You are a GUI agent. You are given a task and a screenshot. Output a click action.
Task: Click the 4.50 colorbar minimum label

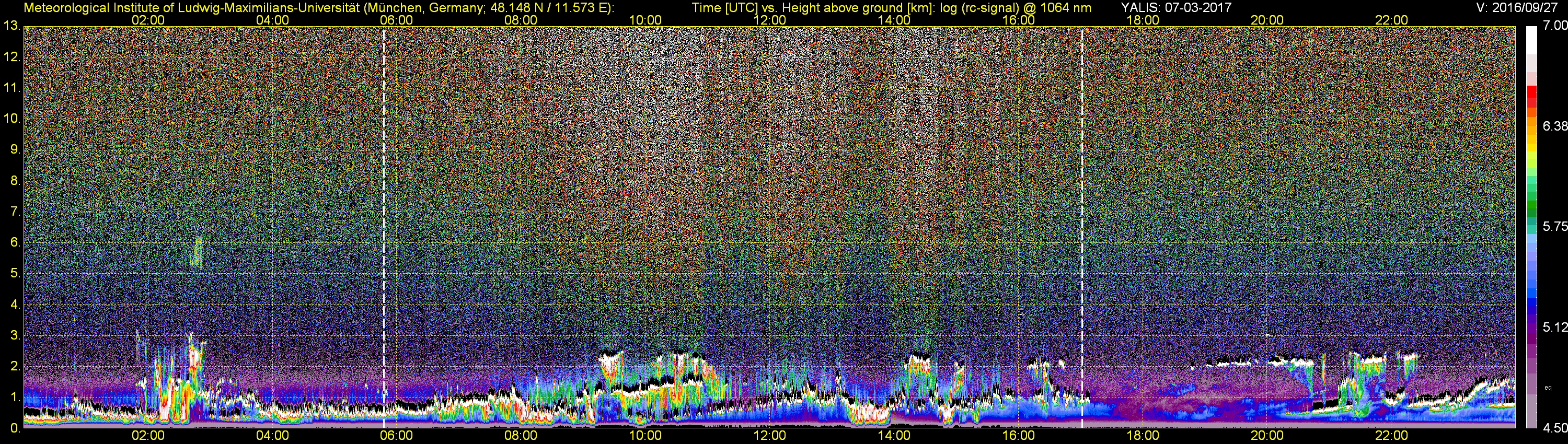click(x=1555, y=429)
